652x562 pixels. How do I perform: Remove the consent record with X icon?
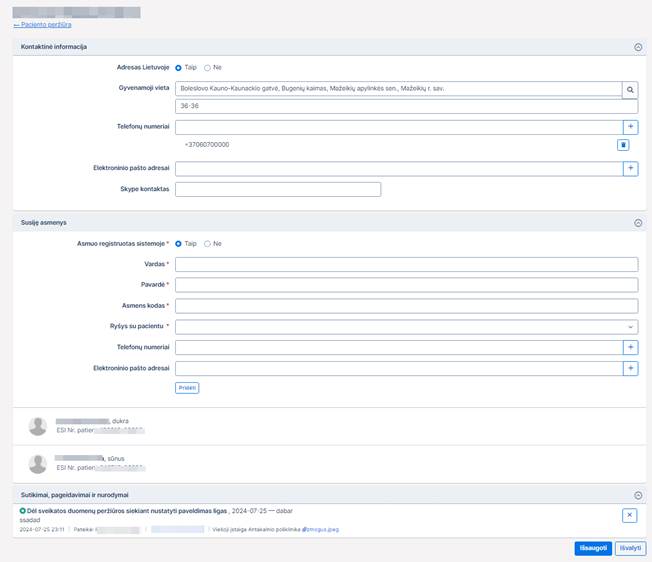point(629,515)
